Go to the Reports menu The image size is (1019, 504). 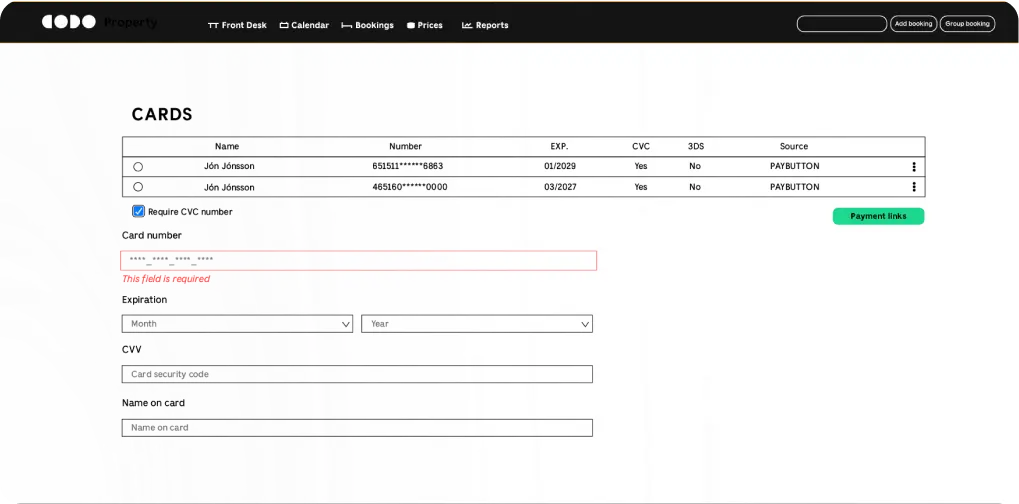(491, 26)
